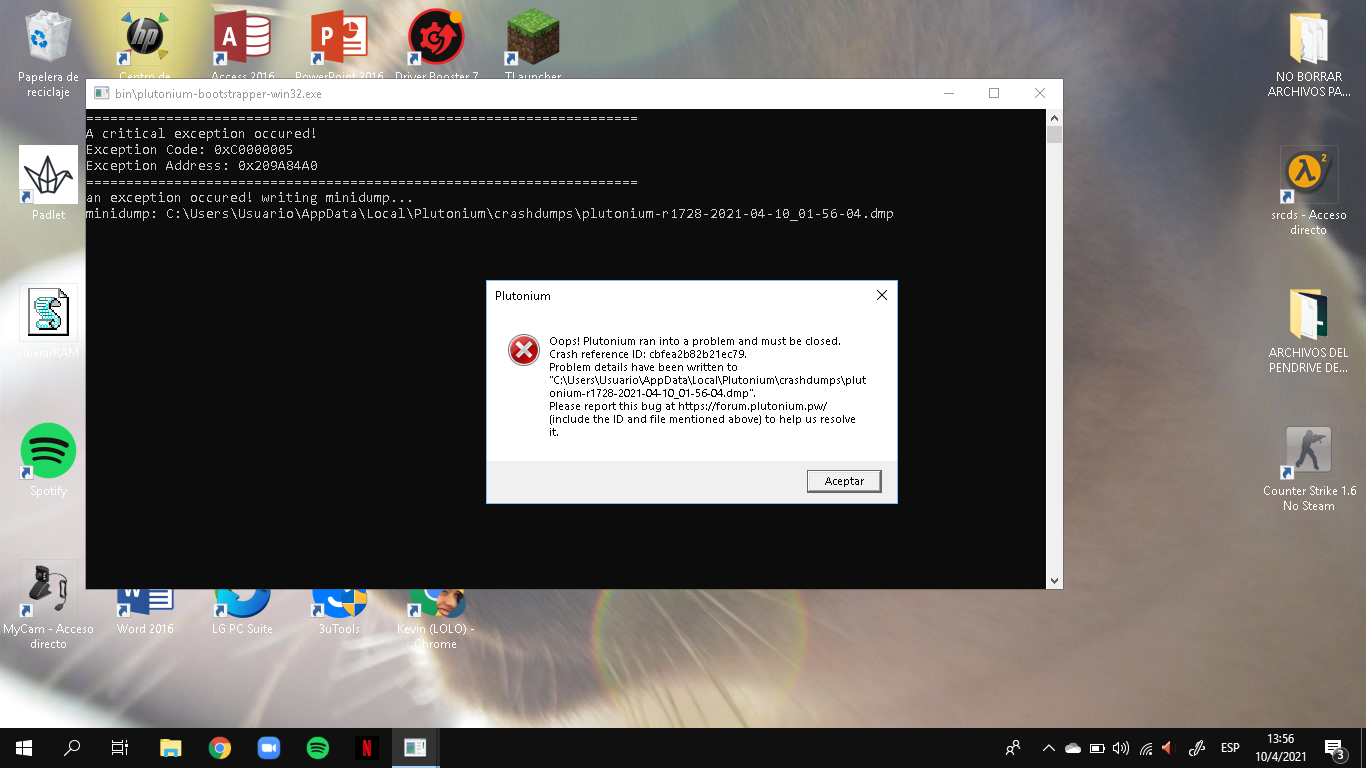Open Google Chrome from the taskbar
1366x768 pixels.
click(220, 748)
